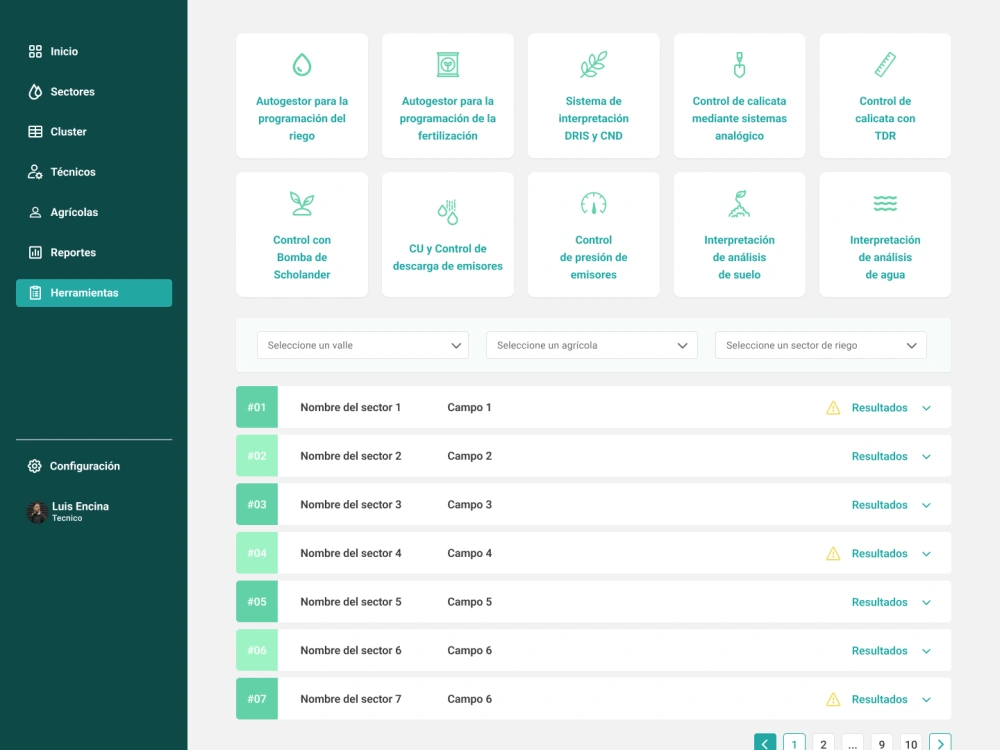Image resolution: width=1000 pixels, height=750 pixels.
Task: Click the next page arrow button
Action: tap(940, 743)
